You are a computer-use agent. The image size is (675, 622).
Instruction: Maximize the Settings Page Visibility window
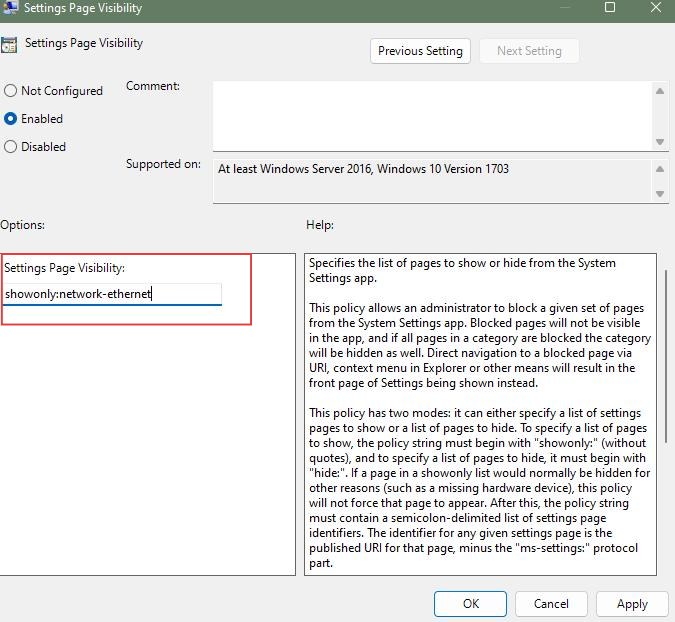tap(610, 8)
